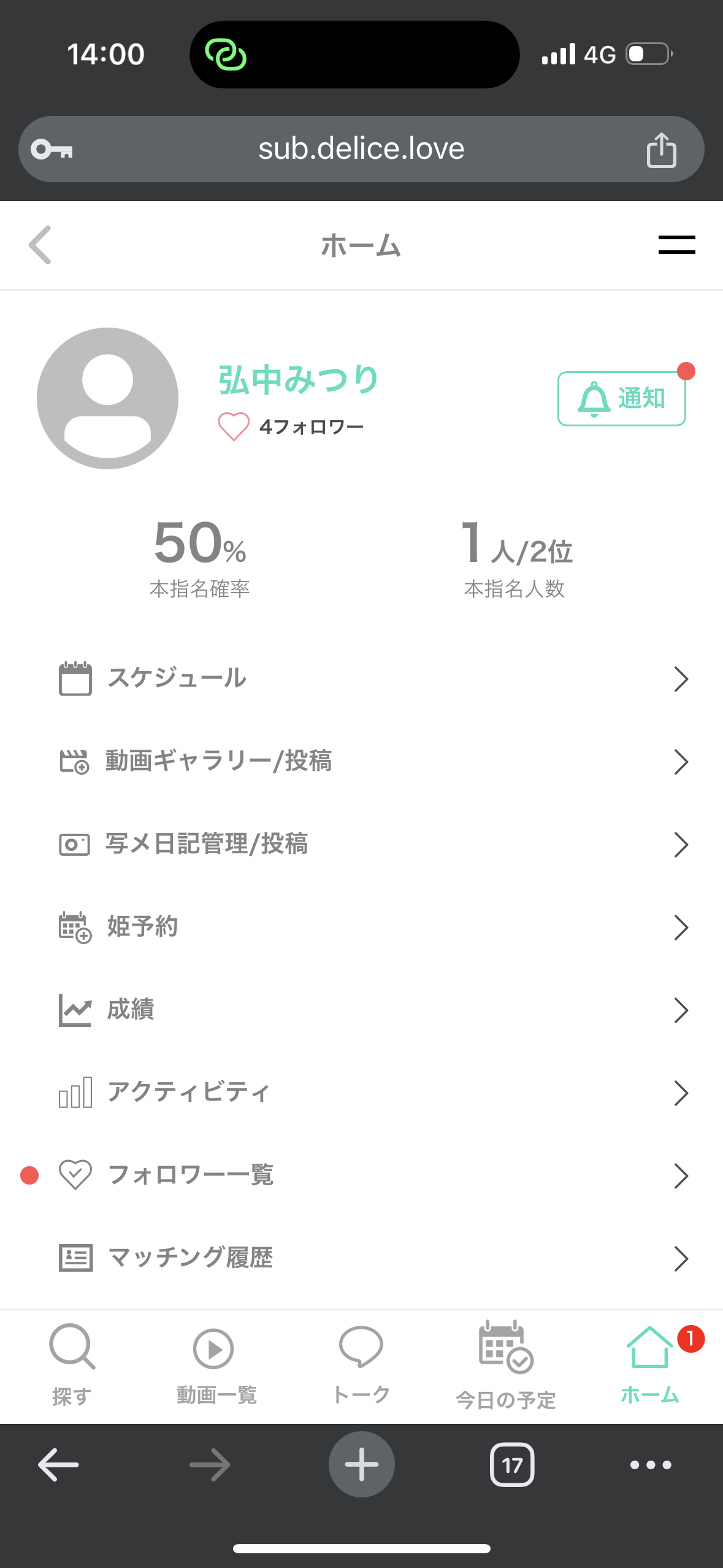Expand 写メ日記管理/投稿 with its chevron
Image resolution: width=723 pixels, height=1568 pixels.
(x=681, y=845)
